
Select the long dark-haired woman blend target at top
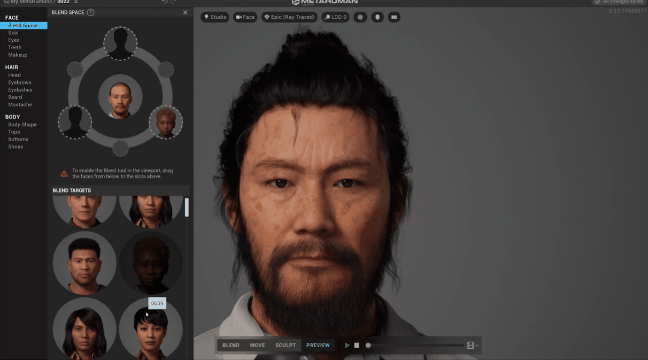pyautogui.click(x=150, y=212)
